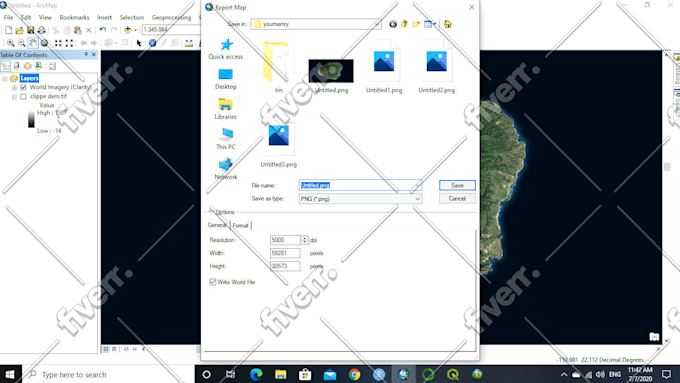Click the Windows Start button
Image resolution: width=680 pixels, height=383 pixels.
pyautogui.click(x=10, y=374)
